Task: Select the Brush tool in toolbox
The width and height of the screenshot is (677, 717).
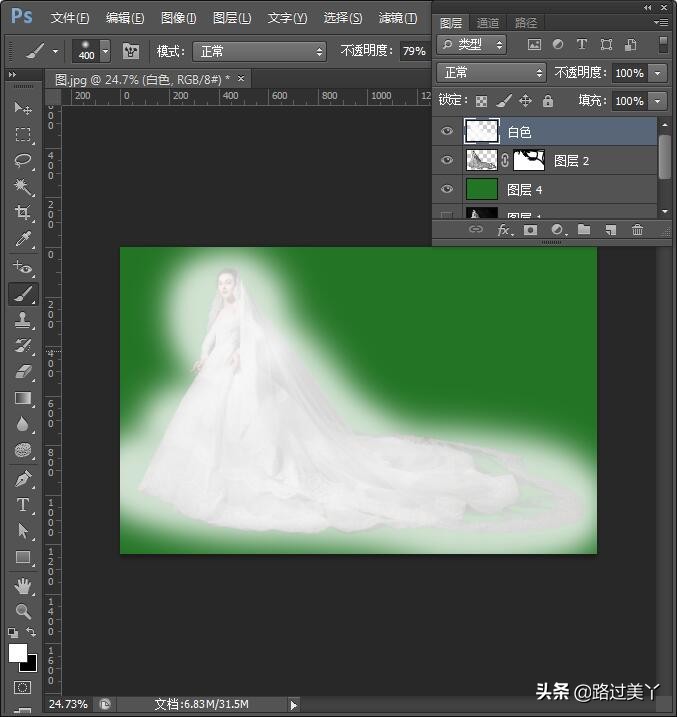Action: click(x=22, y=294)
